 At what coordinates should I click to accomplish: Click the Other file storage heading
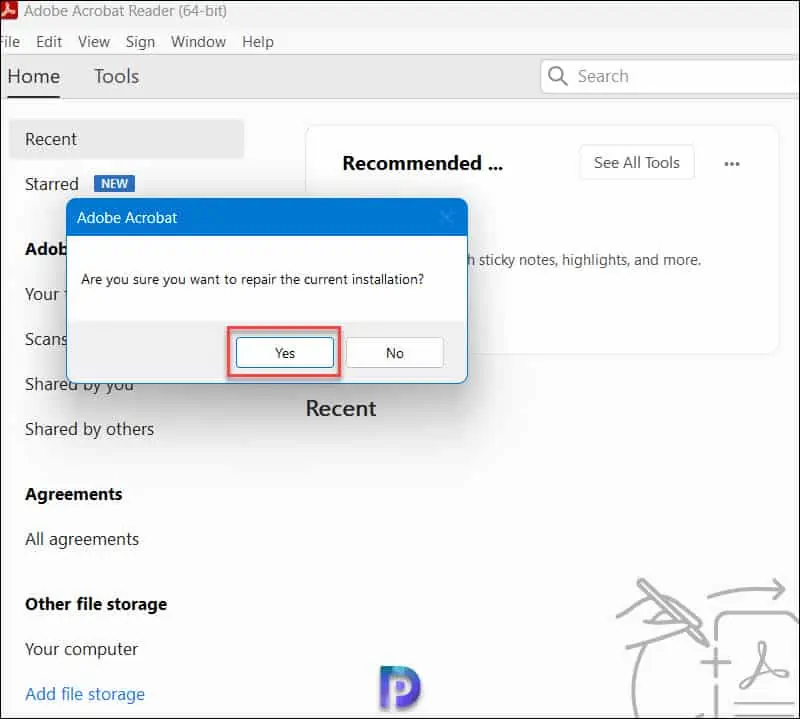96,604
